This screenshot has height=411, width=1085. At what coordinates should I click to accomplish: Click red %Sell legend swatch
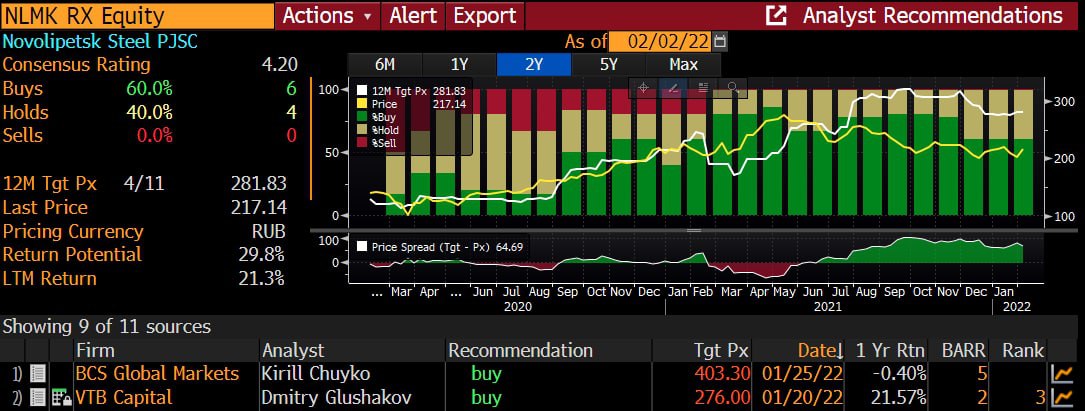pyautogui.click(x=362, y=142)
